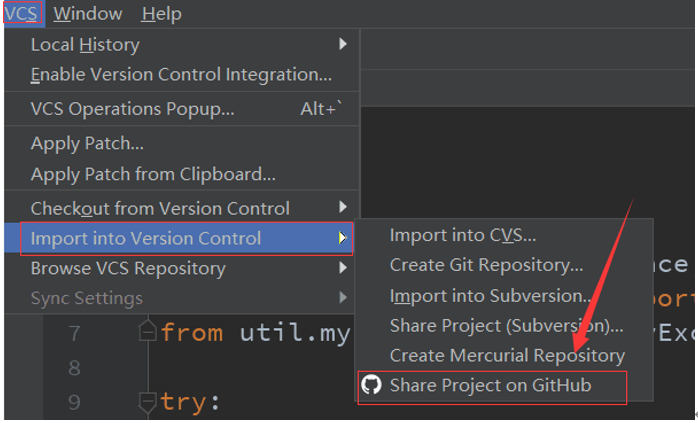Select Enable Version Control Integration

[x=181, y=74]
